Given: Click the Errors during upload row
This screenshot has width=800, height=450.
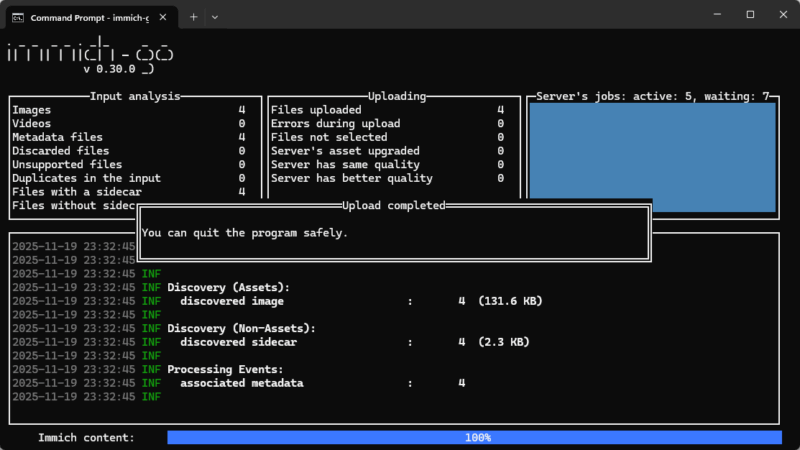Looking at the screenshot, I should pos(387,124).
